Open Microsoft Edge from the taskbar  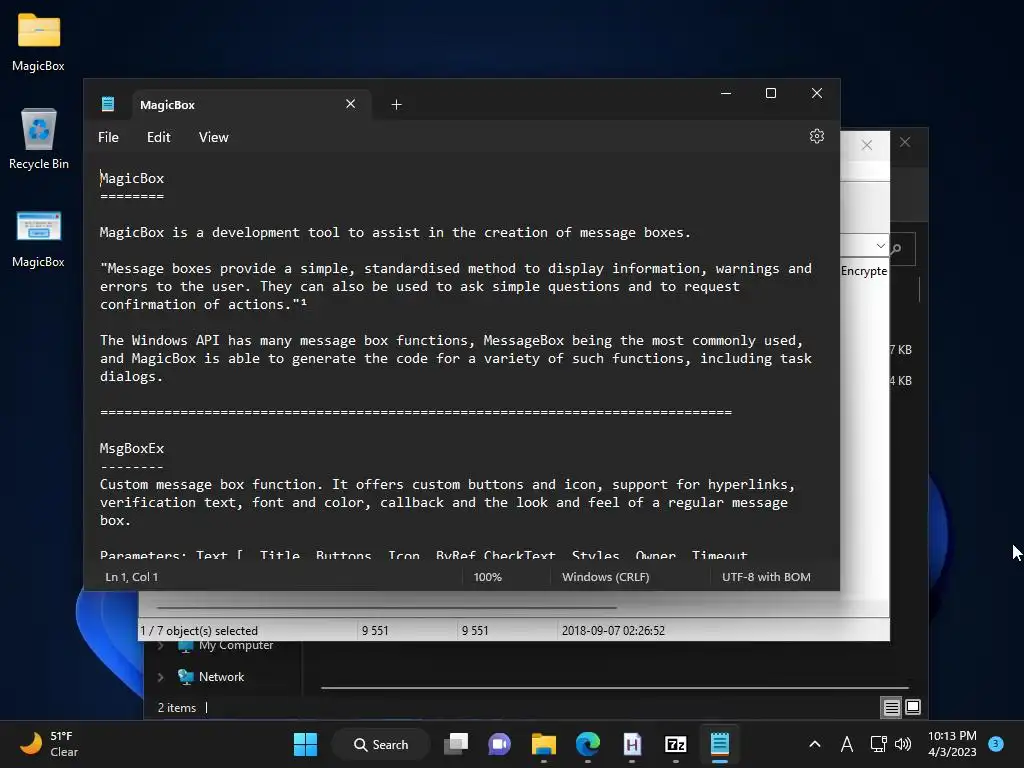588,744
